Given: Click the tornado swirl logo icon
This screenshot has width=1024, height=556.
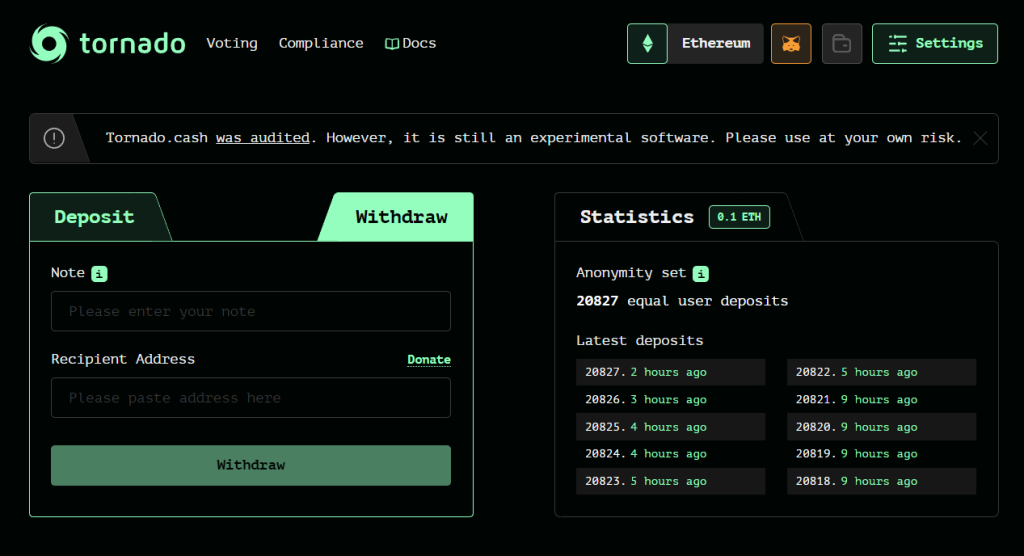Looking at the screenshot, I should (49, 44).
